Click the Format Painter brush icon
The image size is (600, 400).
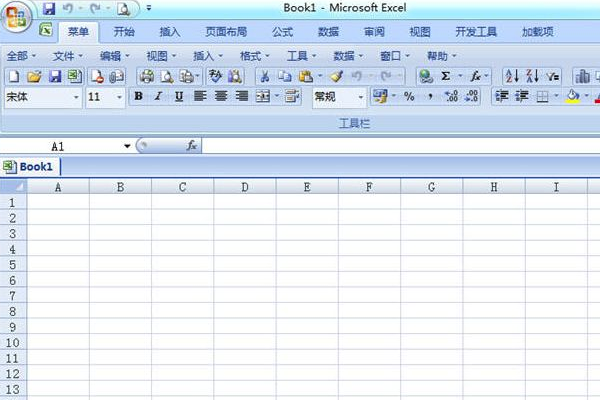[336, 76]
